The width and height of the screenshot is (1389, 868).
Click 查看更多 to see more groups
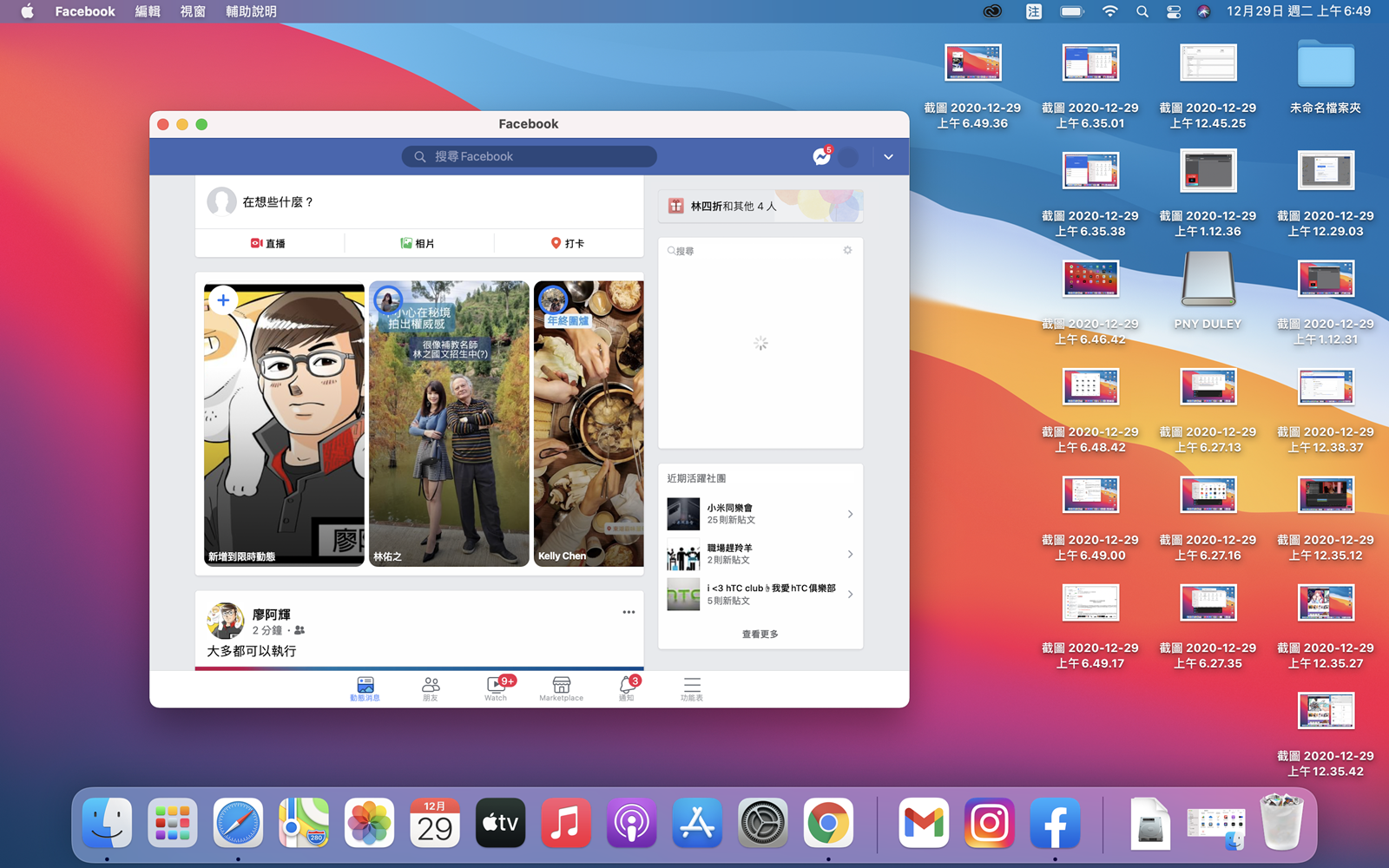coord(760,634)
